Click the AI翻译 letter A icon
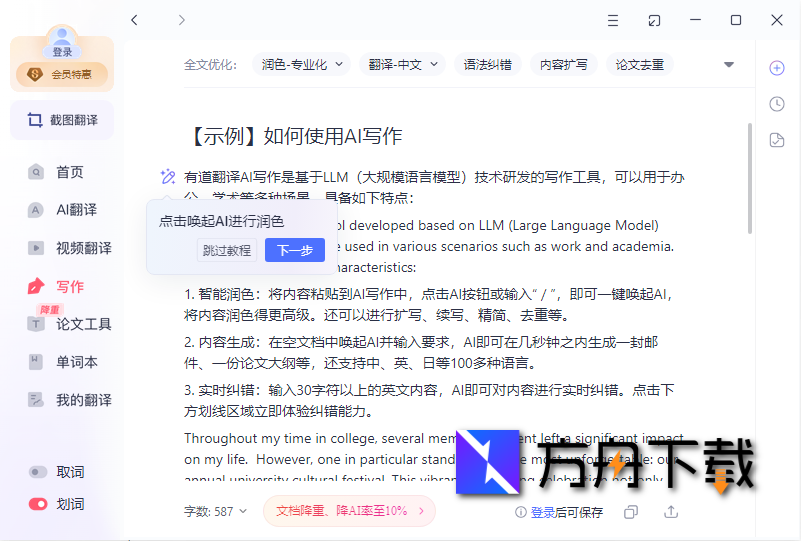The width and height of the screenshot is (801, 541). [x=36, y=210]
